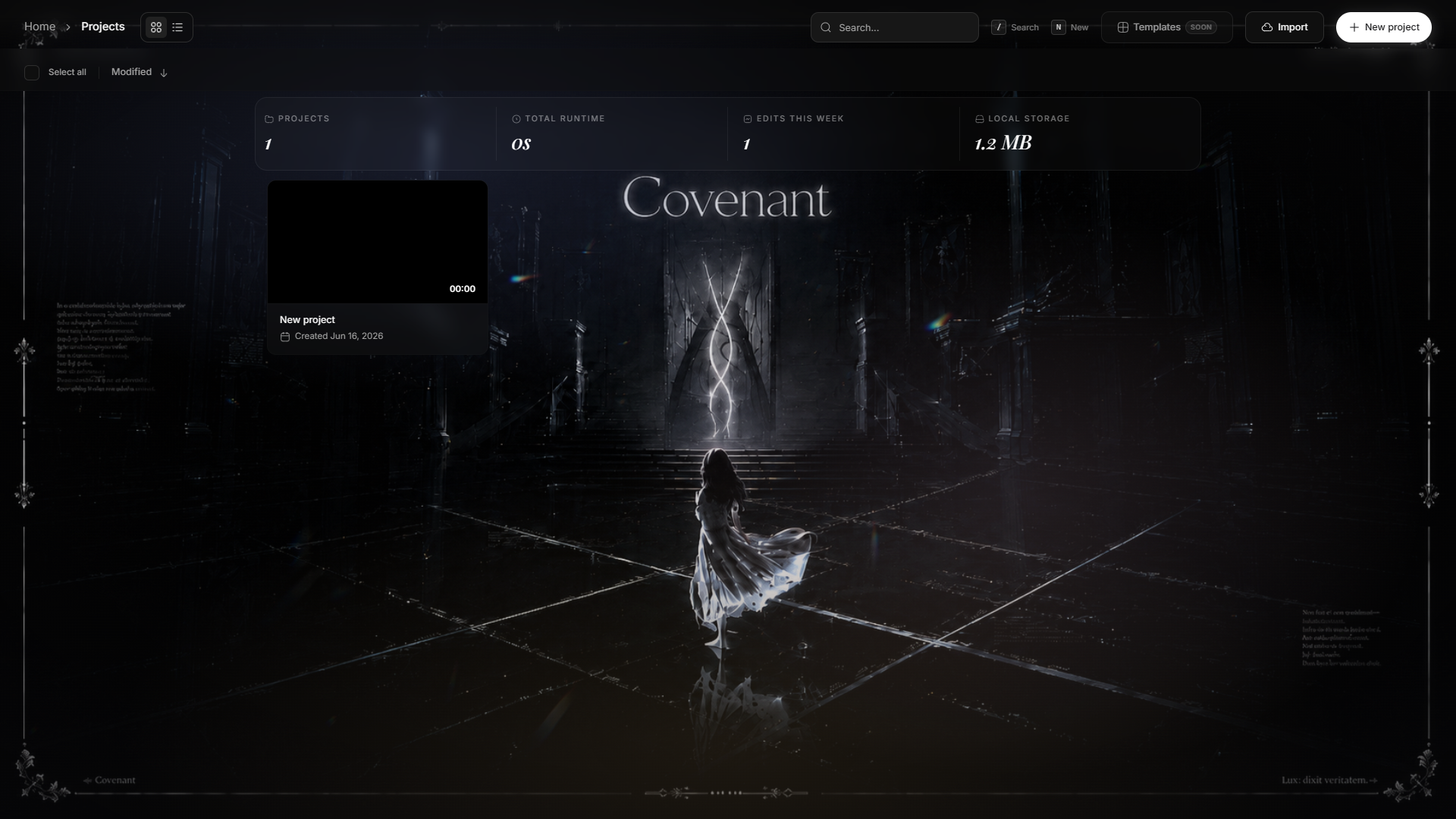
Task: Click the 1.2 MB storage value
Action: (1003, 143)
